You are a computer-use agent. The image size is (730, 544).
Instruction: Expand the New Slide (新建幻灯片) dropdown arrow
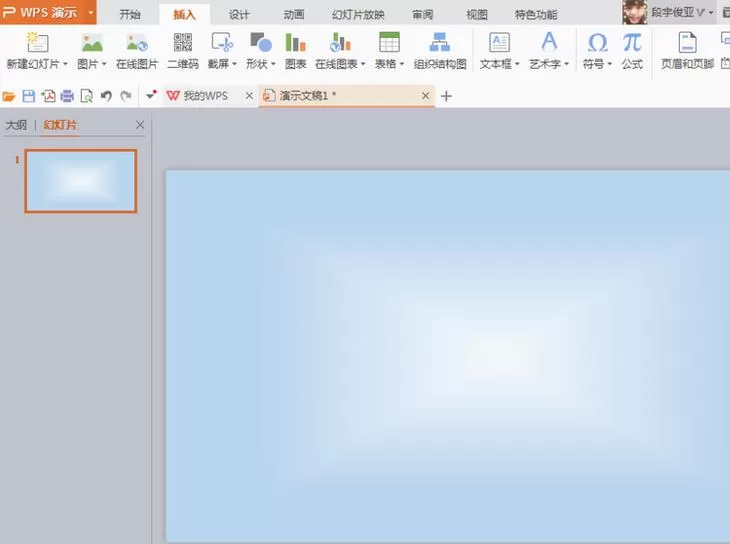point(65,64)
